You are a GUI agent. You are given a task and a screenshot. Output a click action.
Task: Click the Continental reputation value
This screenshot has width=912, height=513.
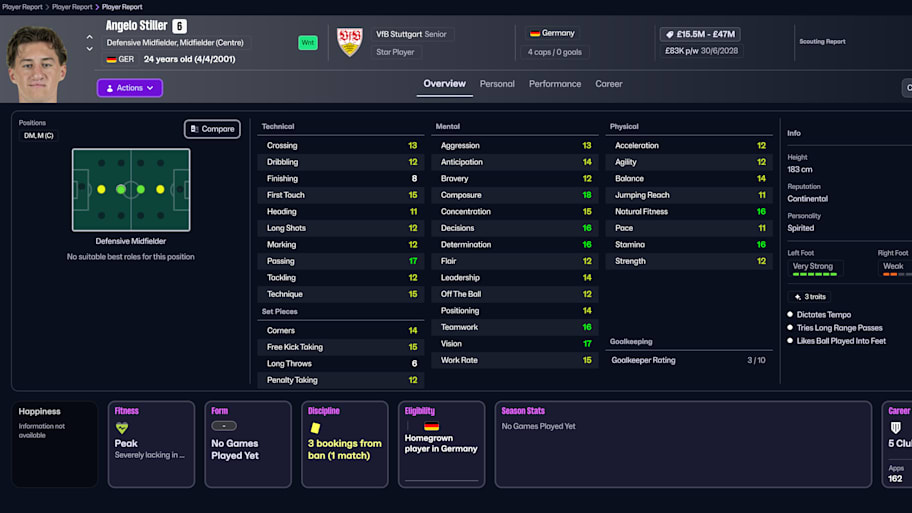[x=807, y=199]
